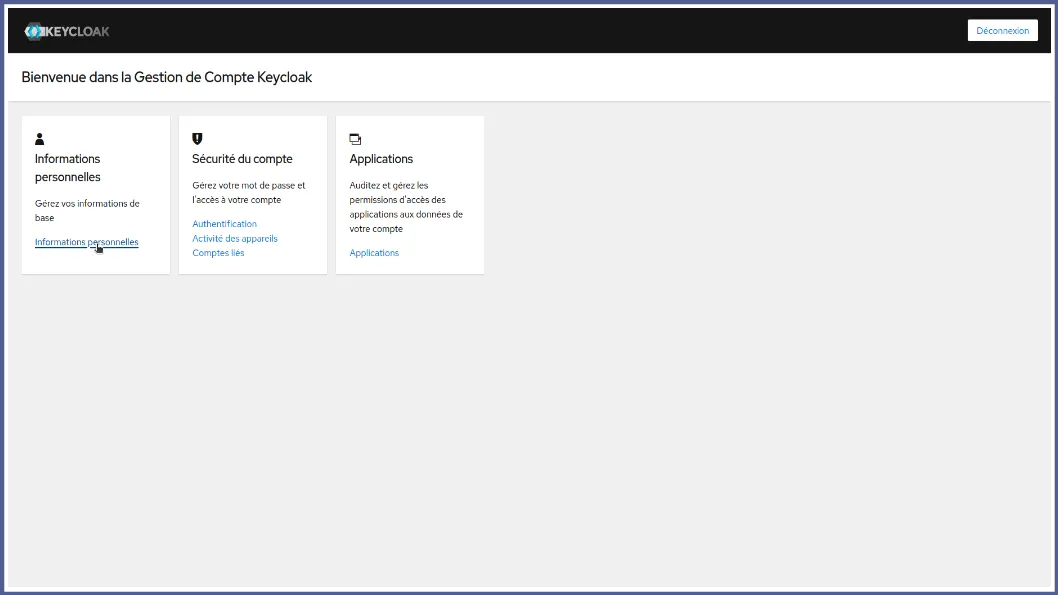The image size is (1058, 595).
Task: Click the Informations personnelles card heading
Action: pos(67,168)
